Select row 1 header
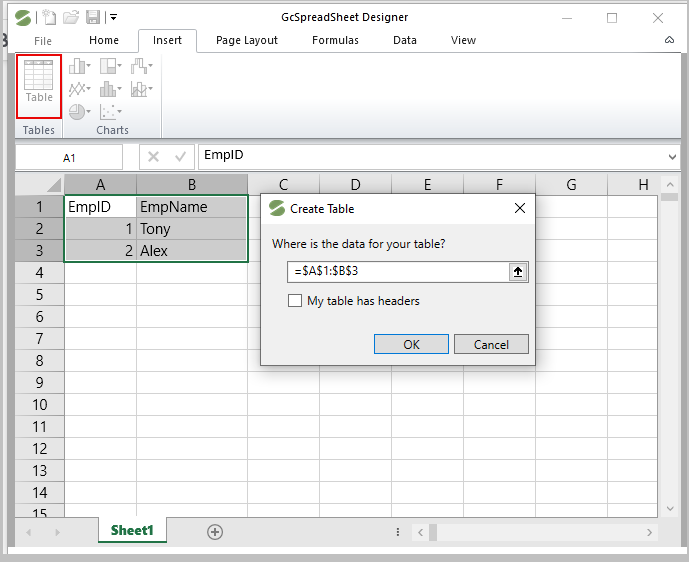This screenshot has height=562, width=689. click(x=40, y=207)
